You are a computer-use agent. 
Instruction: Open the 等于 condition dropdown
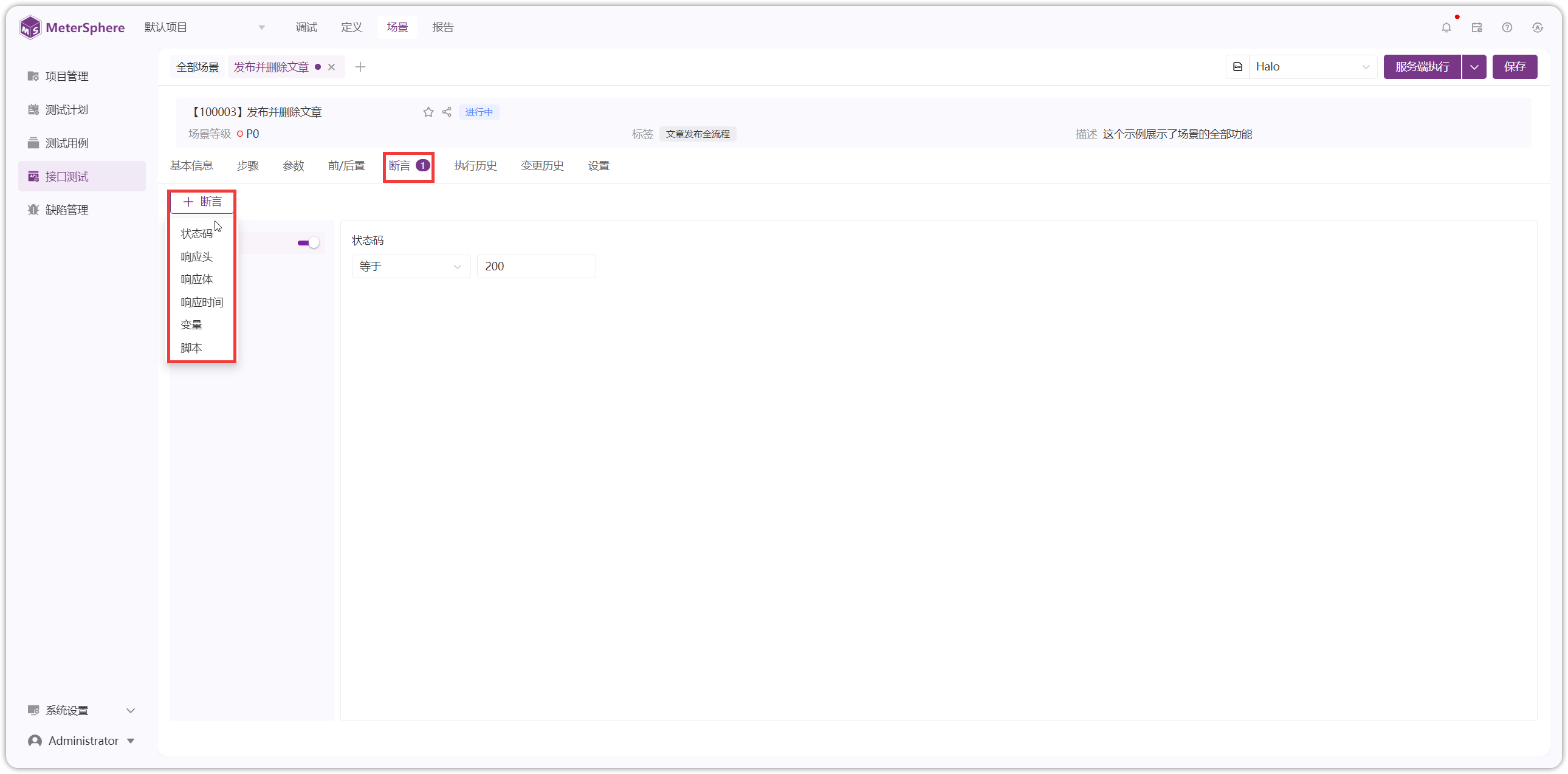coord(411,267)
